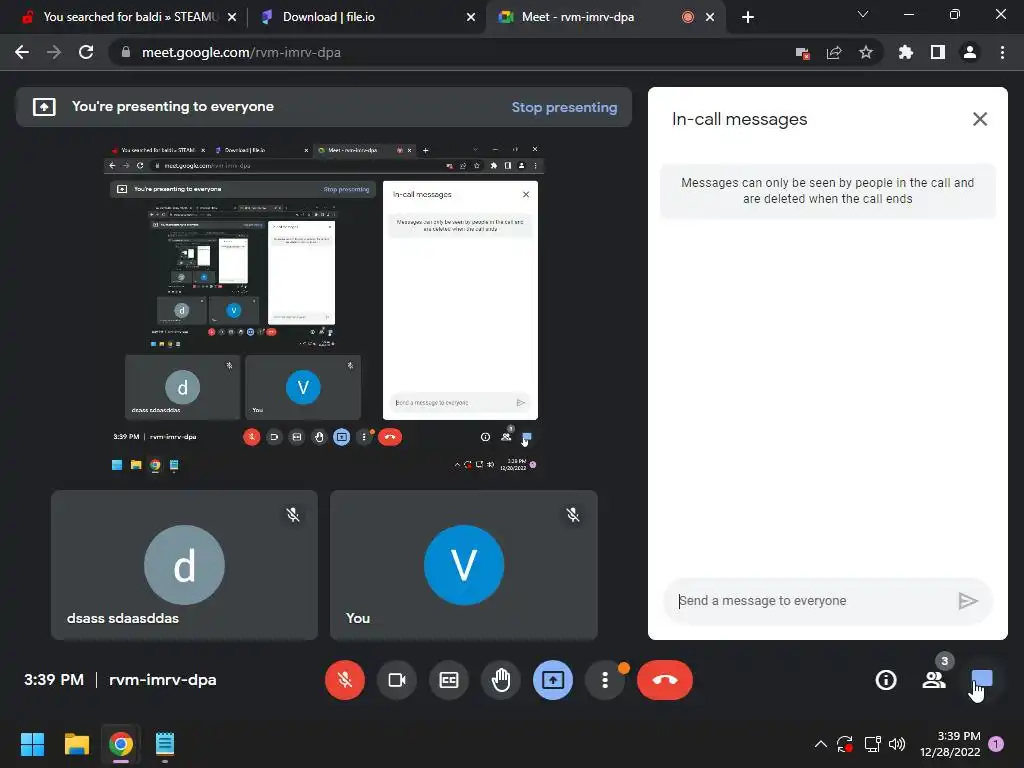This screenshot has height=768, width=1024.
Task: Select the You participant tile
Action: click(x=464, y=565)
